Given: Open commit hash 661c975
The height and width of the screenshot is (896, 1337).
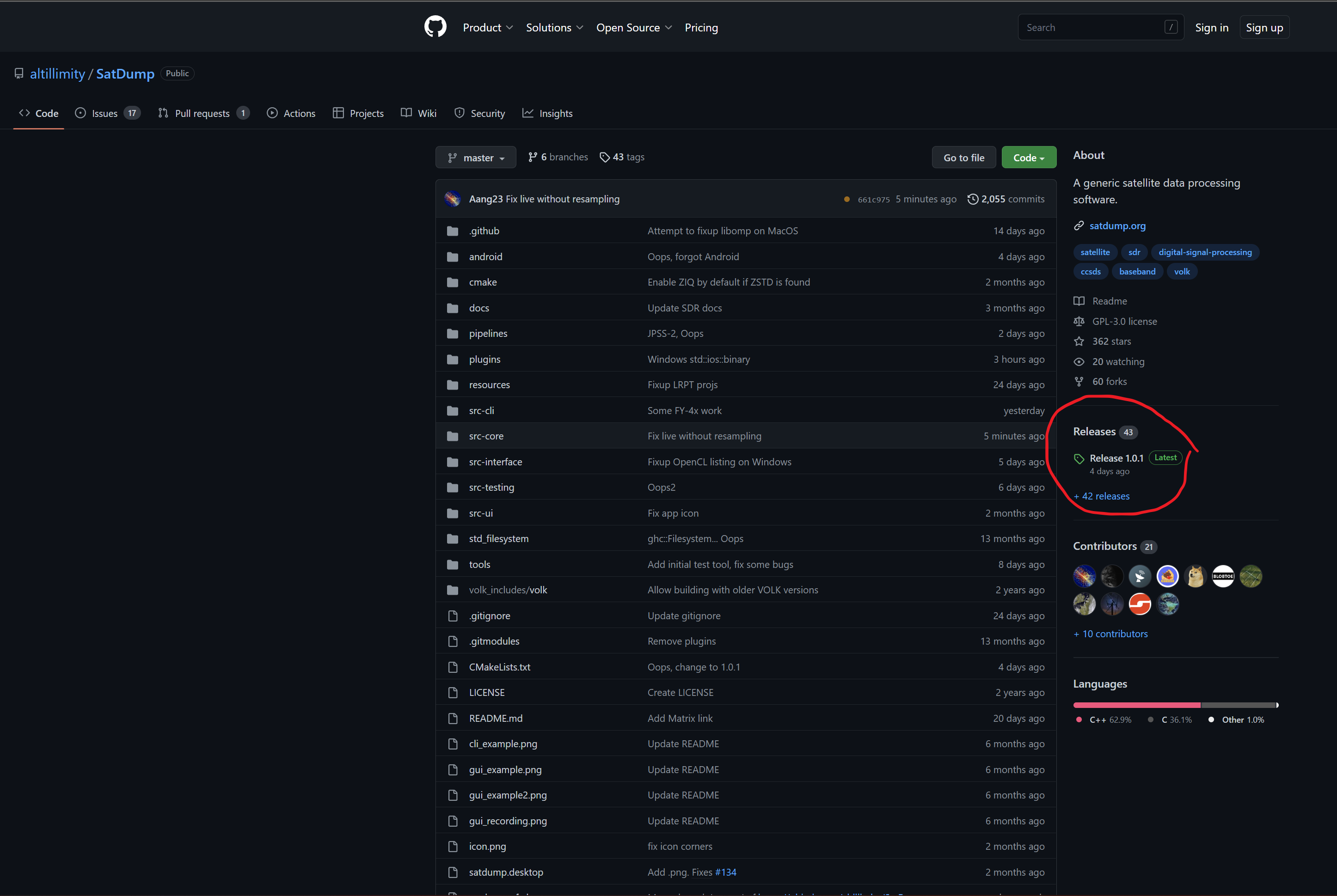Looking at the screenshot, I should 873,200.
